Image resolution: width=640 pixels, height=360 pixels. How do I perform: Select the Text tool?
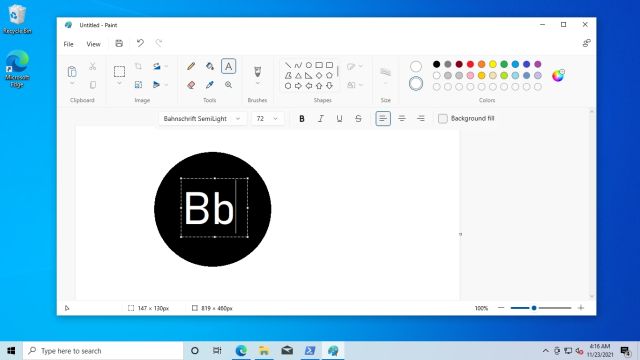click(229, 66)
